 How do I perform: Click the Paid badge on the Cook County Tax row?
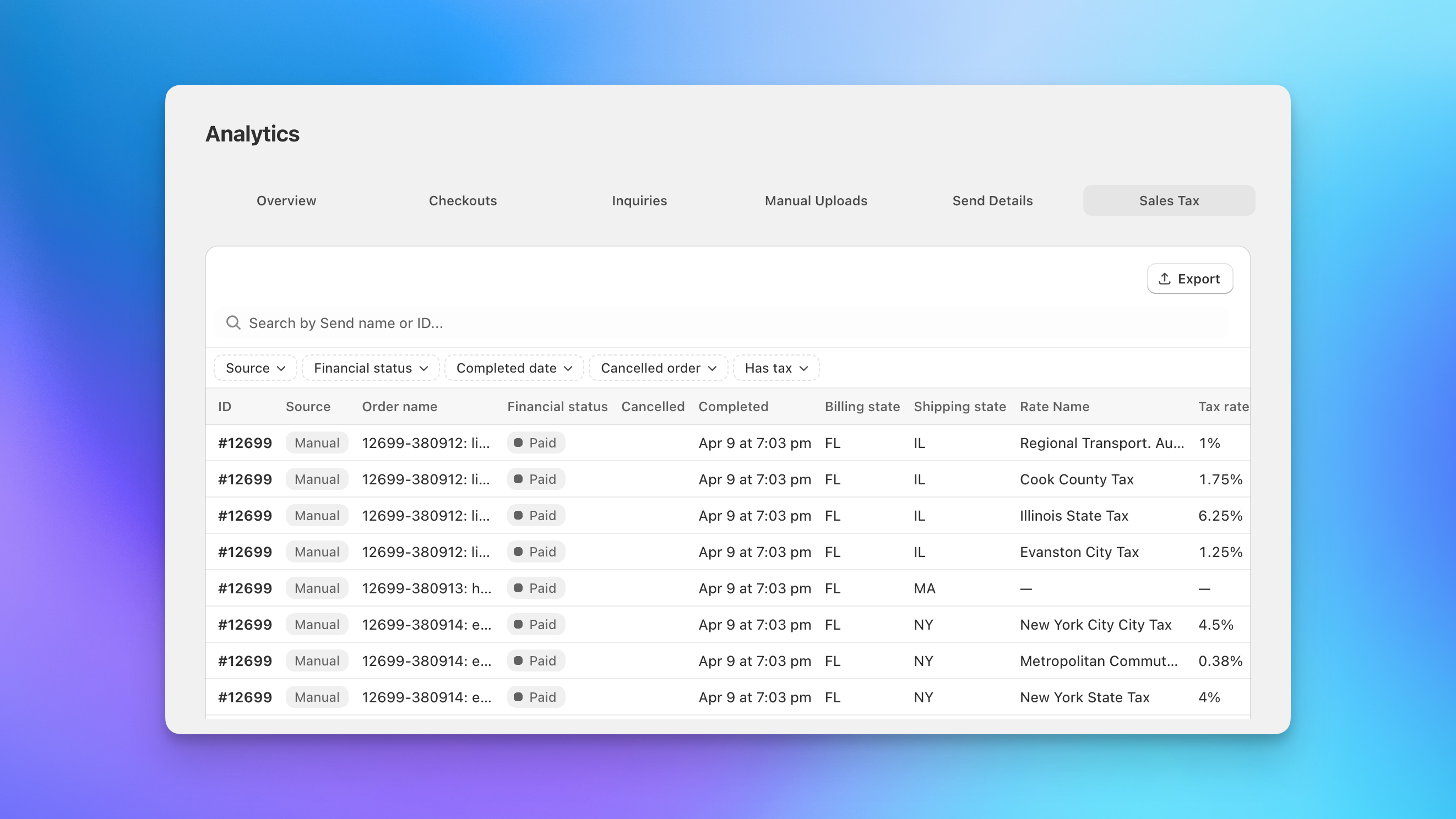point(536,479)
